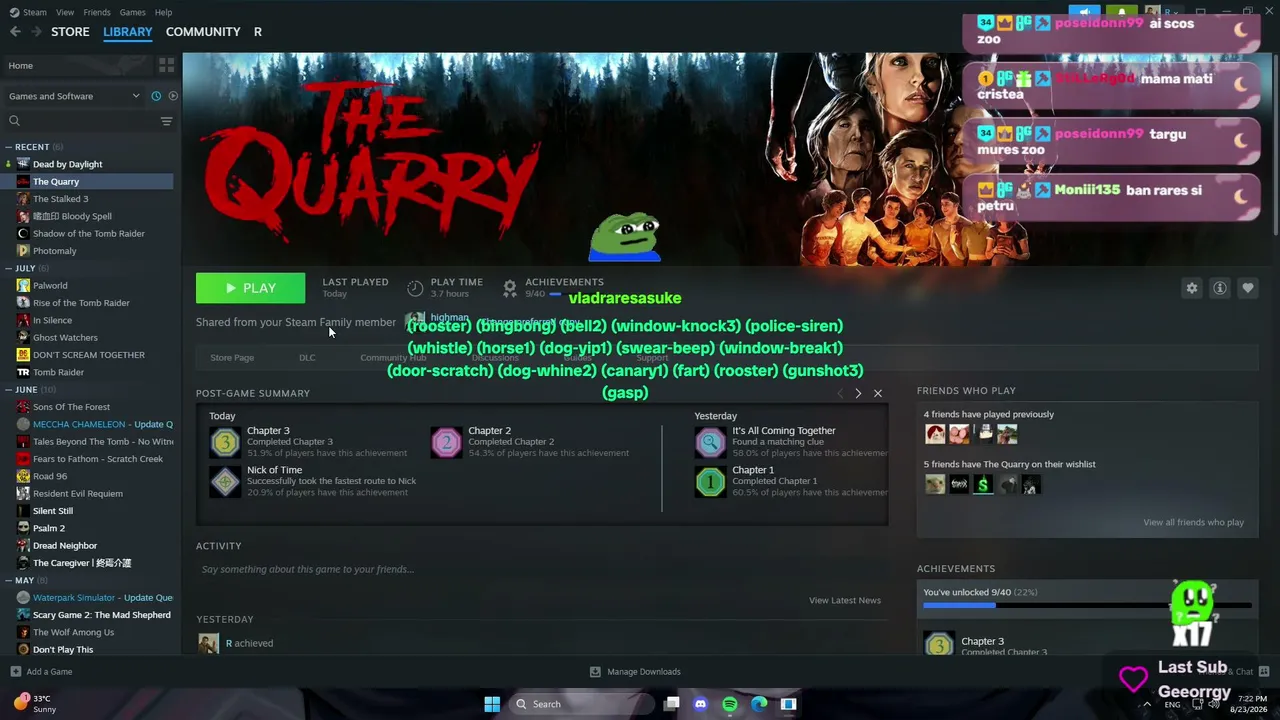Click the achievements unlocked progress bar
This screenshot has width=1280, height=720.
(1087, 605)
